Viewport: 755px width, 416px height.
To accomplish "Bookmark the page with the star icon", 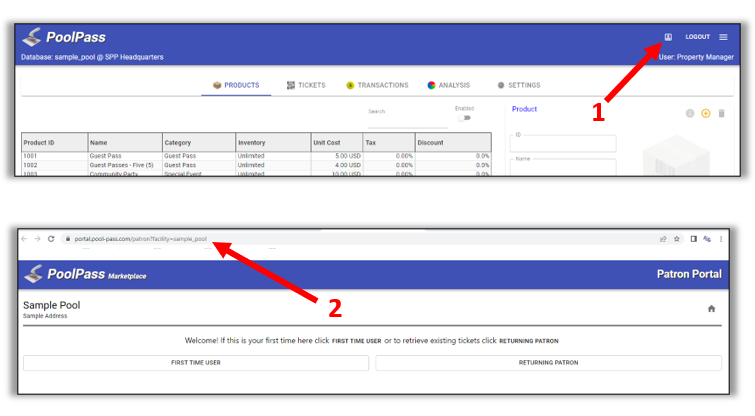I will pos(677,239).
